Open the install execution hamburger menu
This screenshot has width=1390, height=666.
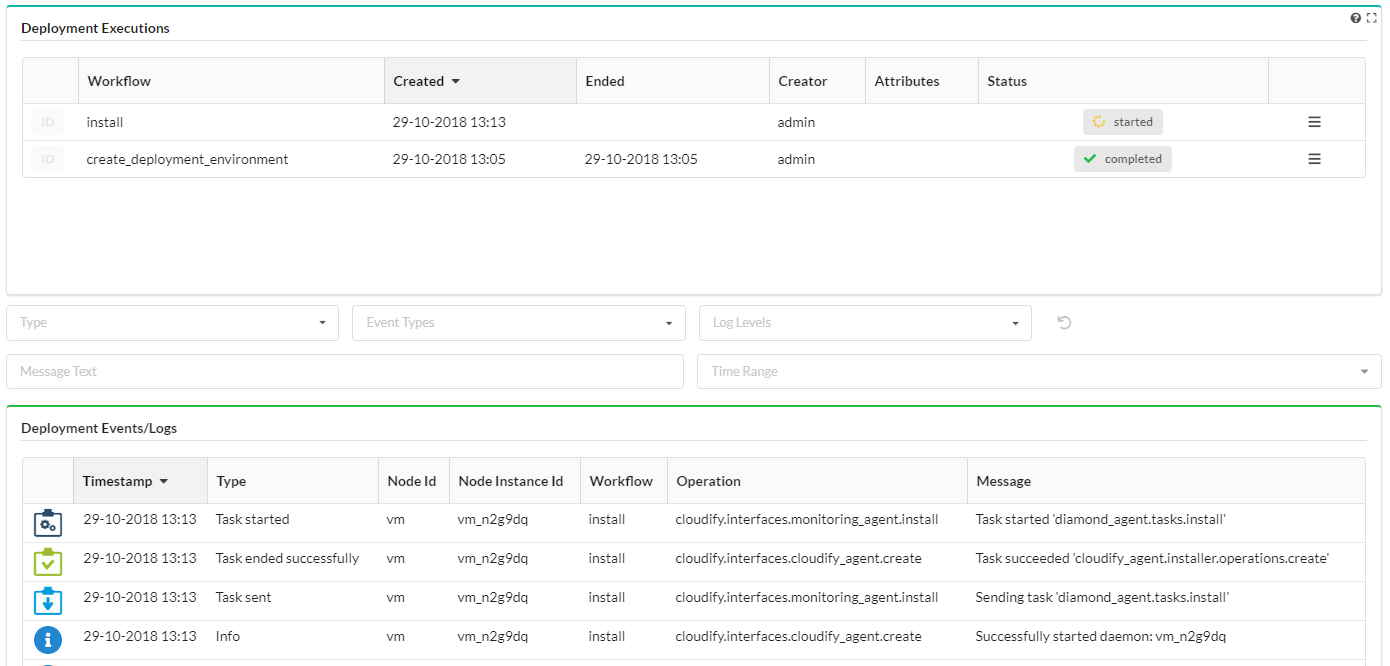(1315, 122)
